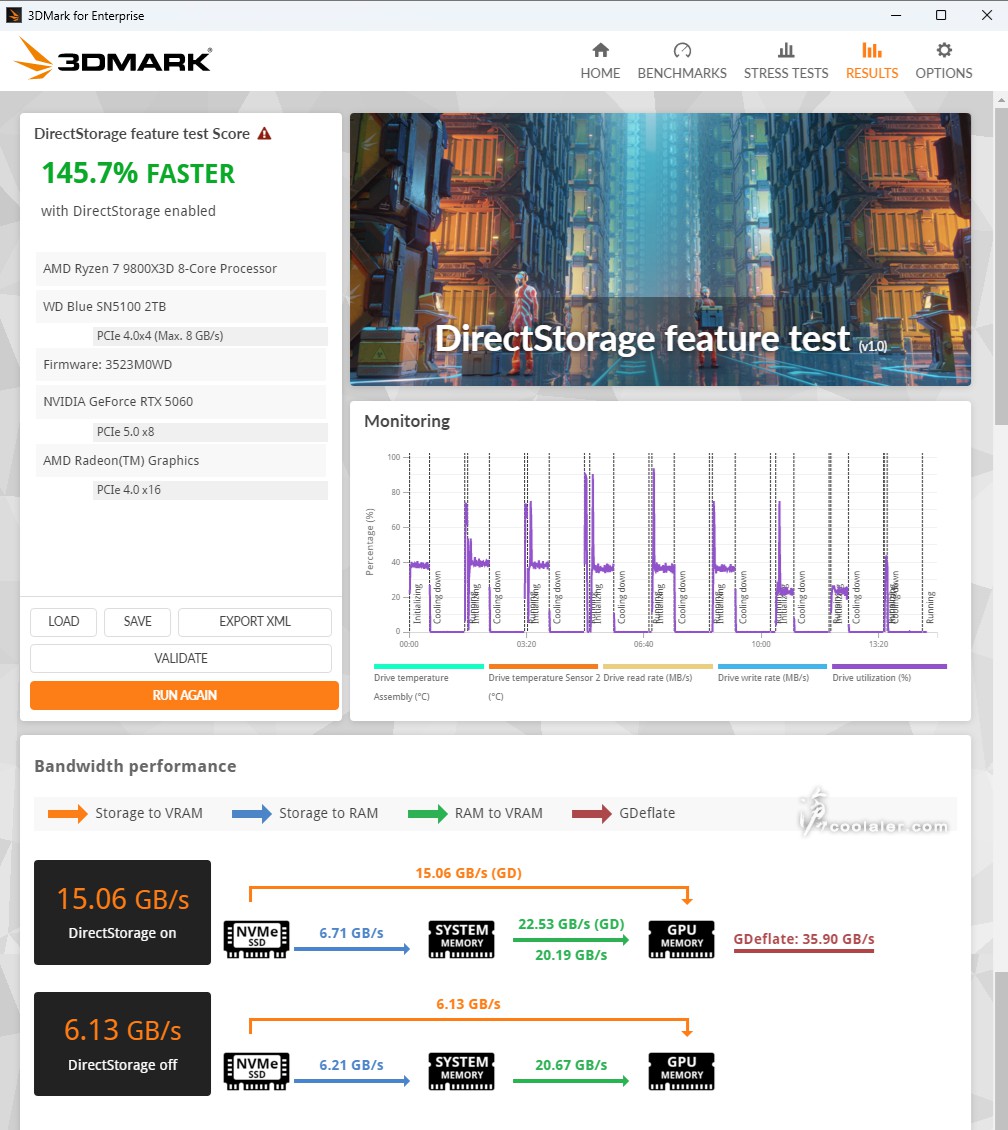Click the 3DMark logo
Screen dimensions: 1008x1130
coord(113,58)
